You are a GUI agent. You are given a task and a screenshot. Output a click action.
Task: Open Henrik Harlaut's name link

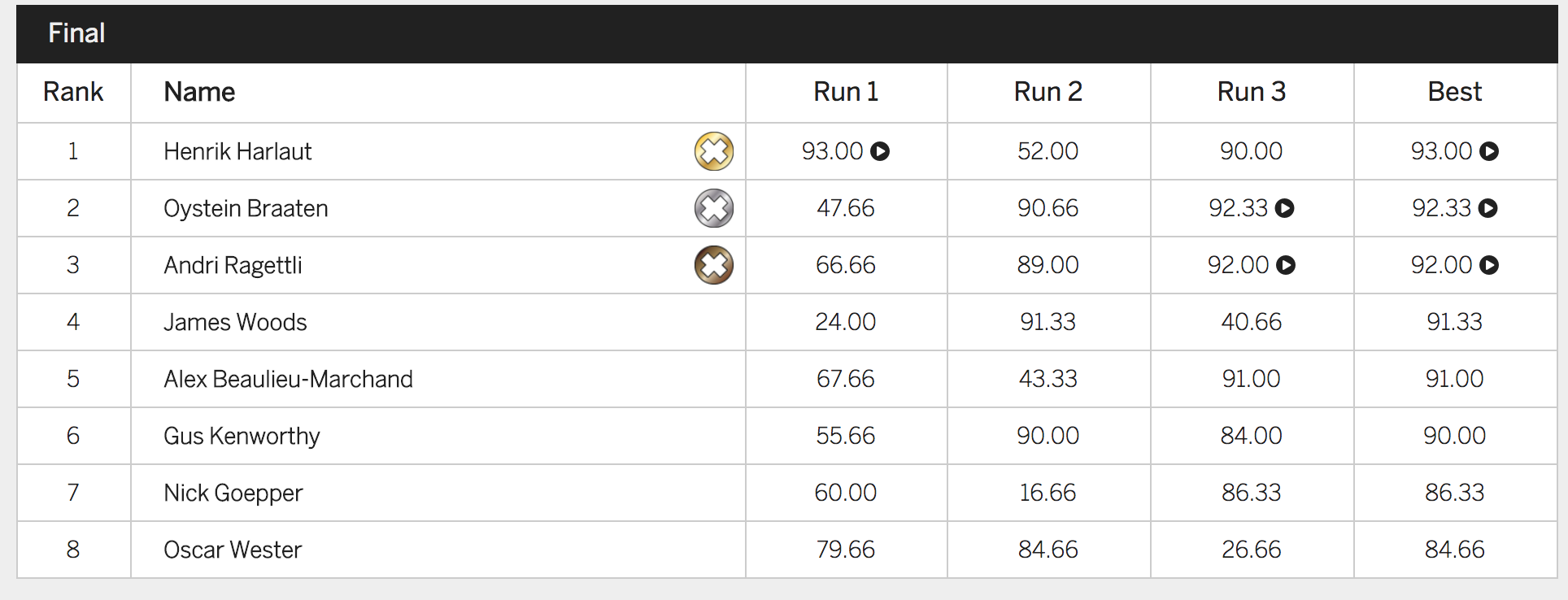pyautogui.click(x=237, y=151)
